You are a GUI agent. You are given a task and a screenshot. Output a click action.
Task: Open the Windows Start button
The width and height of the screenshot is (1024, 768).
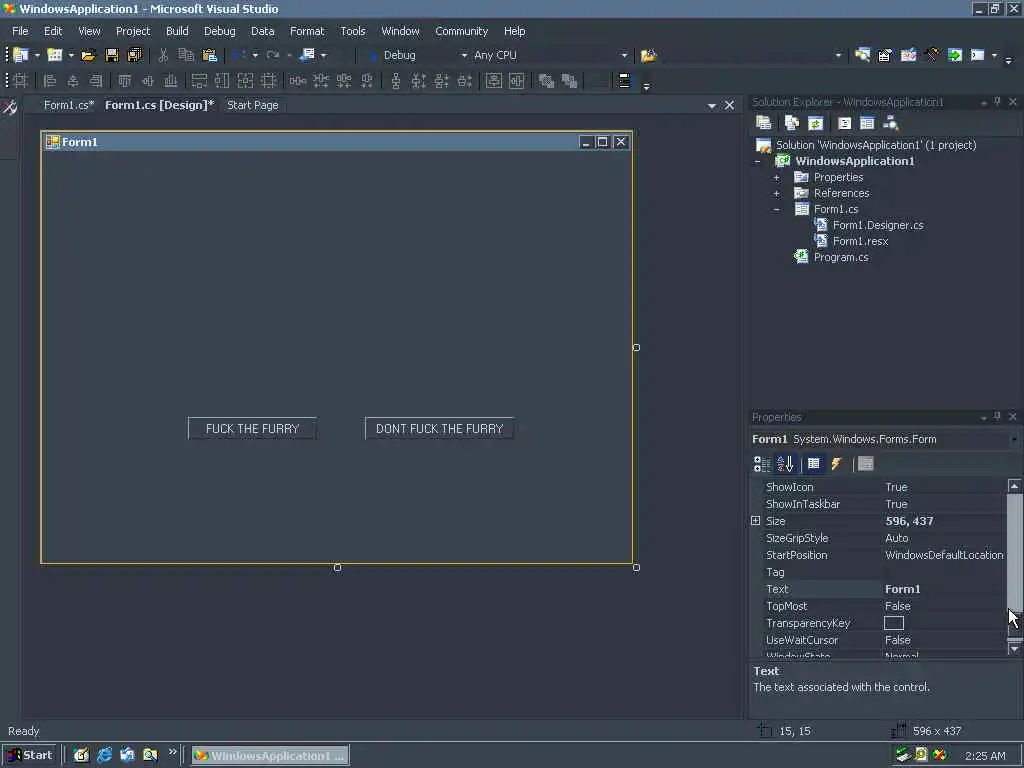point(30,755)
